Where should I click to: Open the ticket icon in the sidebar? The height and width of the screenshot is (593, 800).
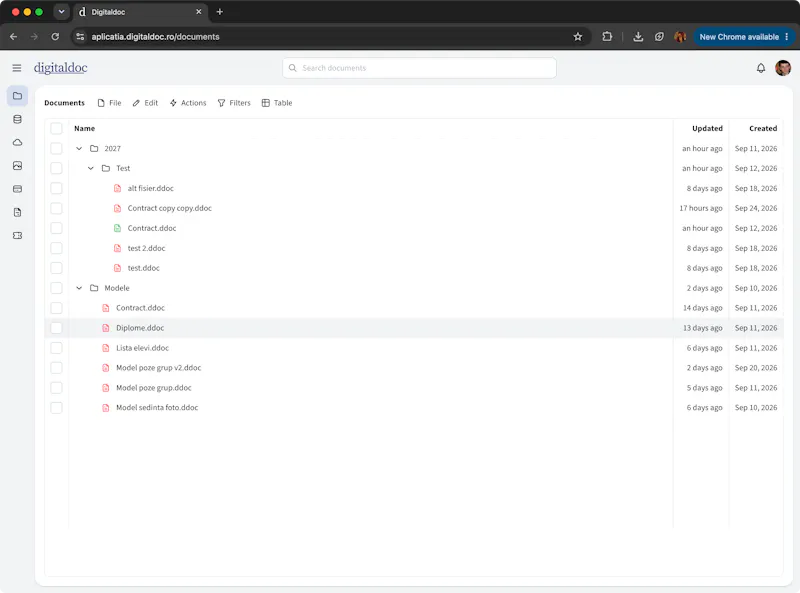(17, 236)
